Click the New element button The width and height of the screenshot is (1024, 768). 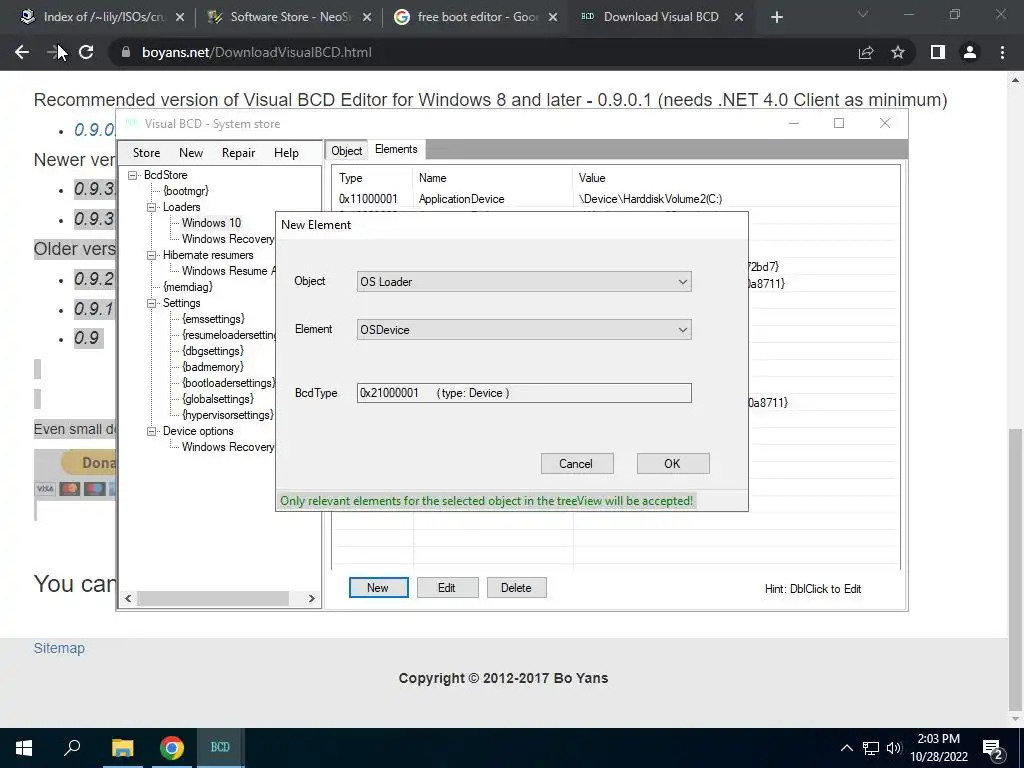(378, 588)
